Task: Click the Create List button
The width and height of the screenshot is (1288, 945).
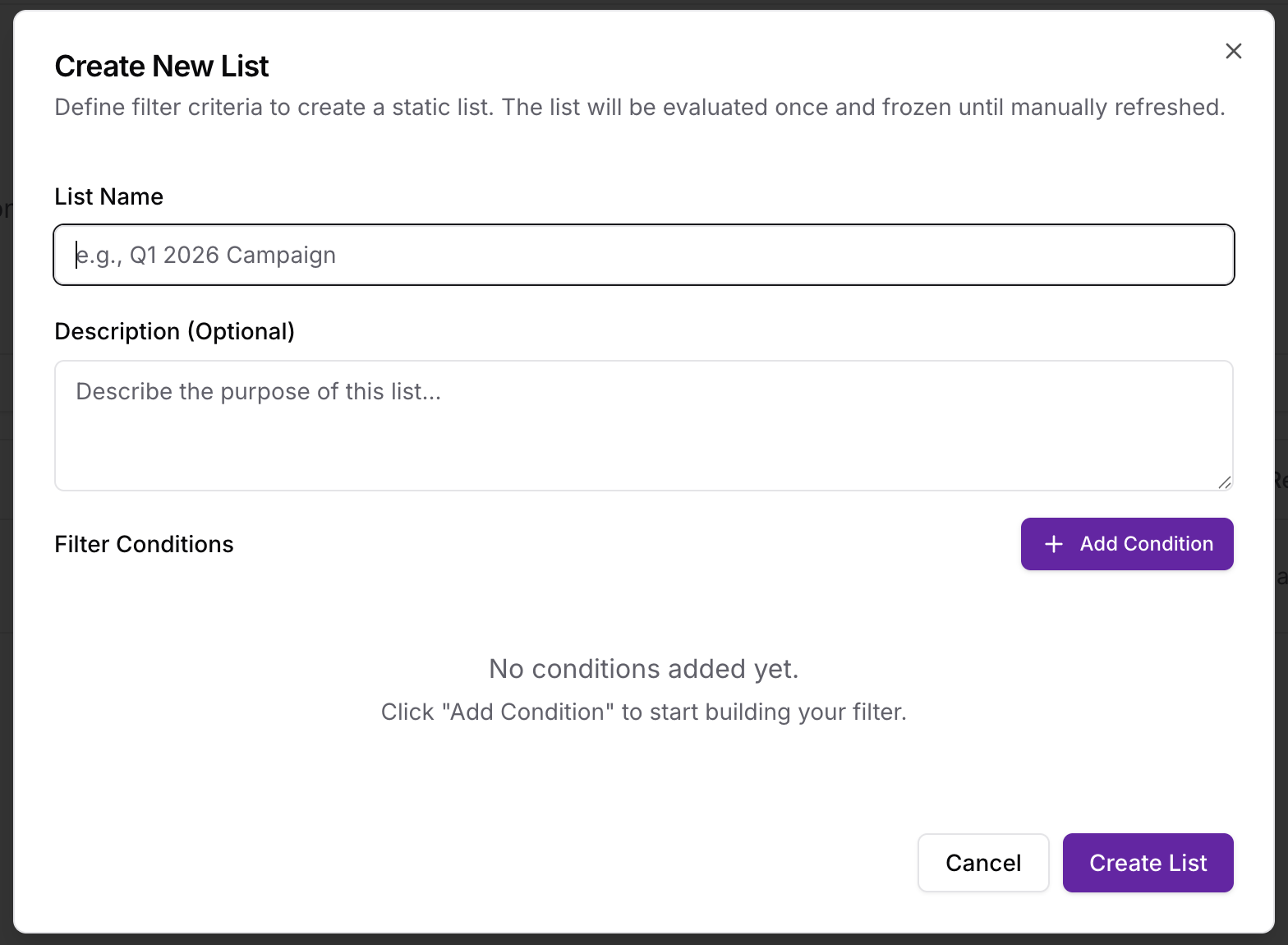Action: (x=1148, y=863)
